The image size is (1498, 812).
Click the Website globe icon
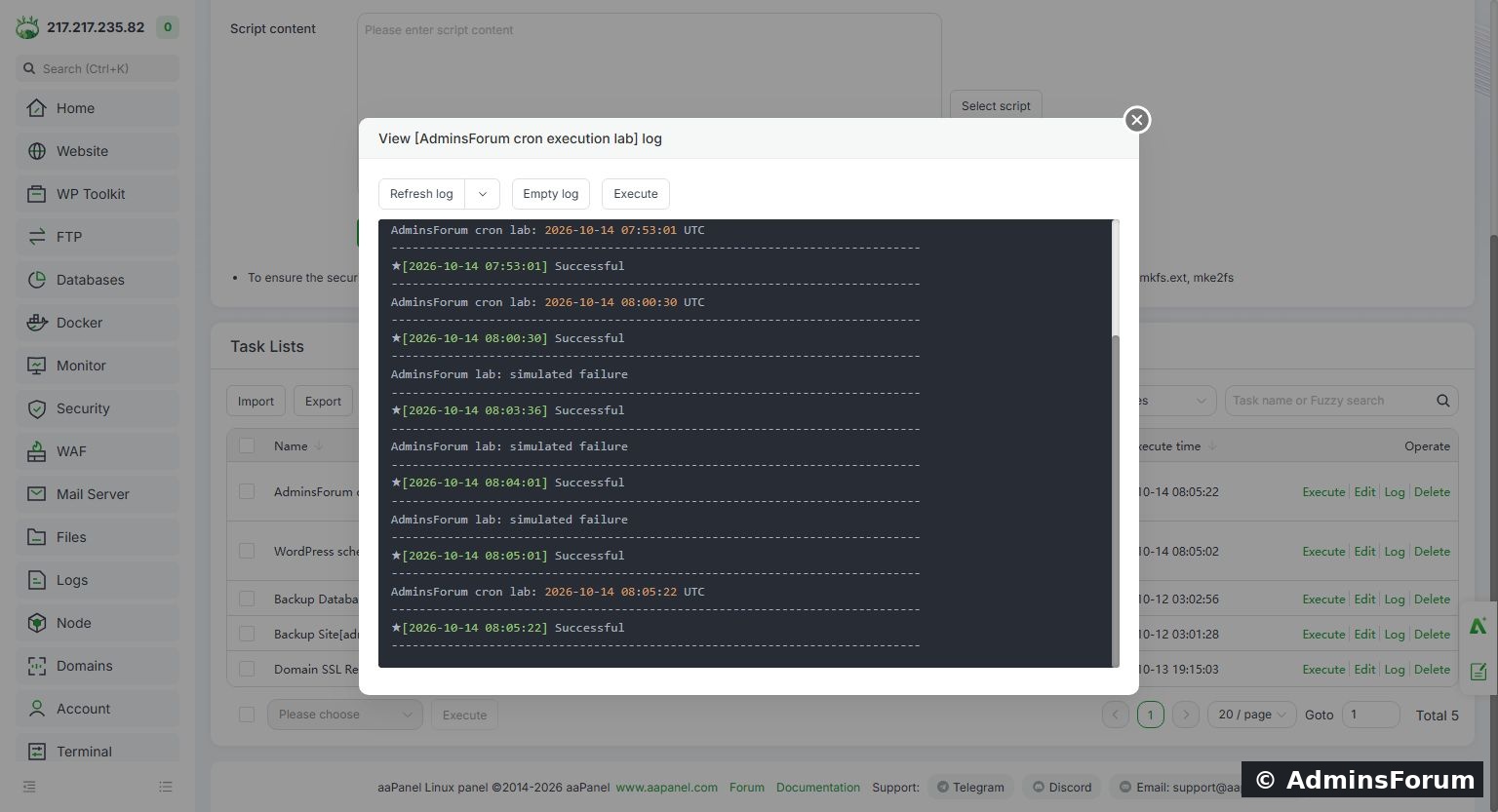click(x=37, y=151)
